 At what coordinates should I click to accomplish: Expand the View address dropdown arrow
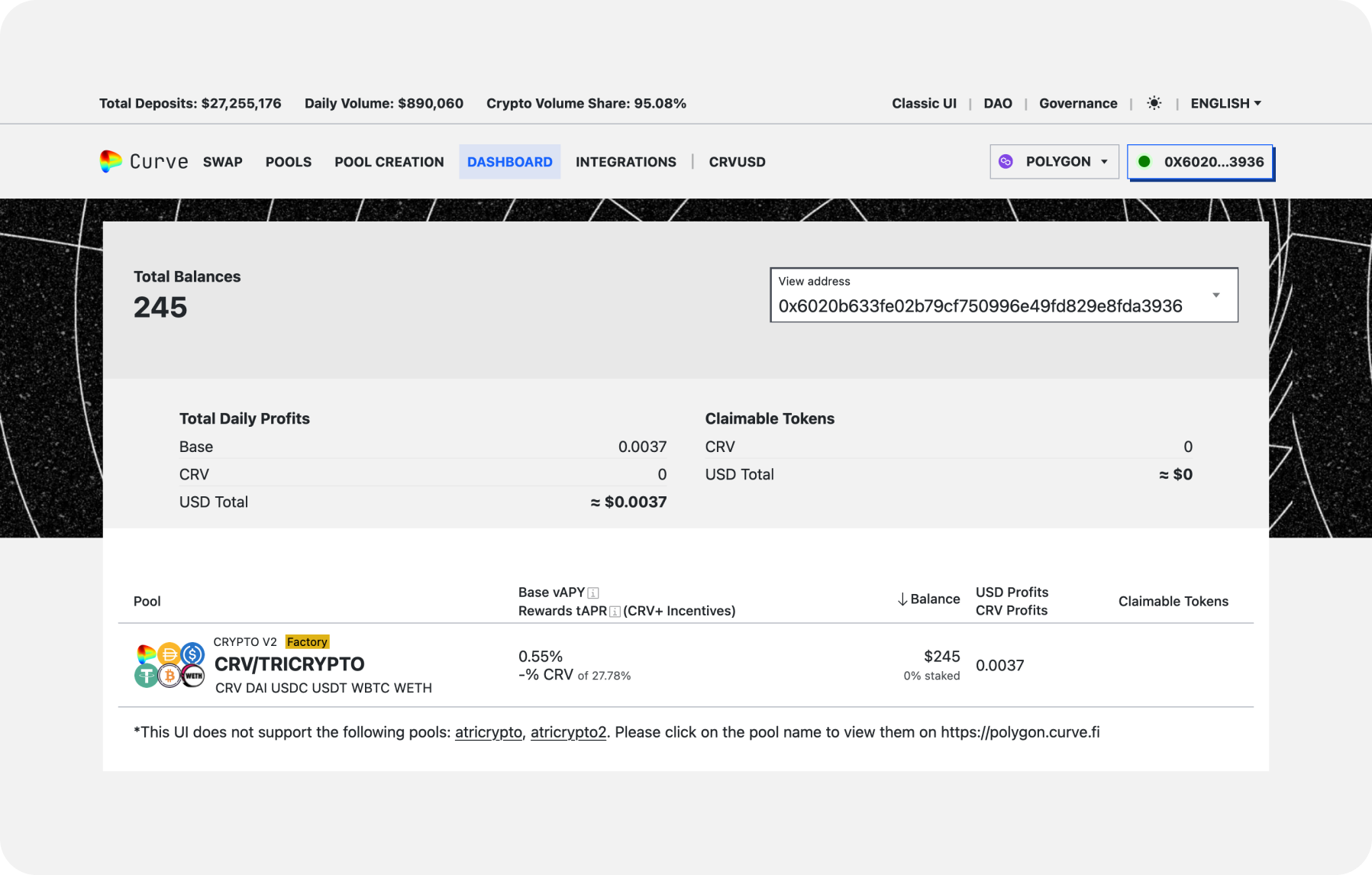[1216, 295]
